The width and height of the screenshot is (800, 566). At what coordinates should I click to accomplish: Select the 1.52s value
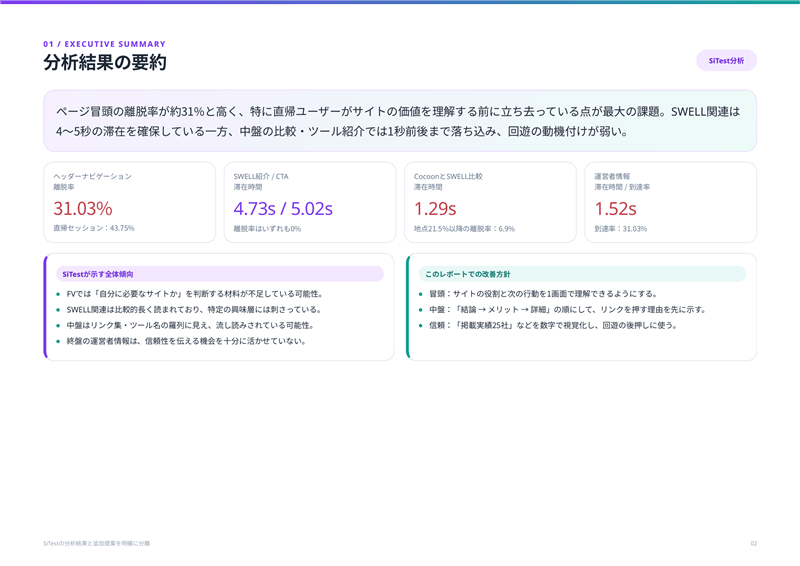click(x=615, y=208)
